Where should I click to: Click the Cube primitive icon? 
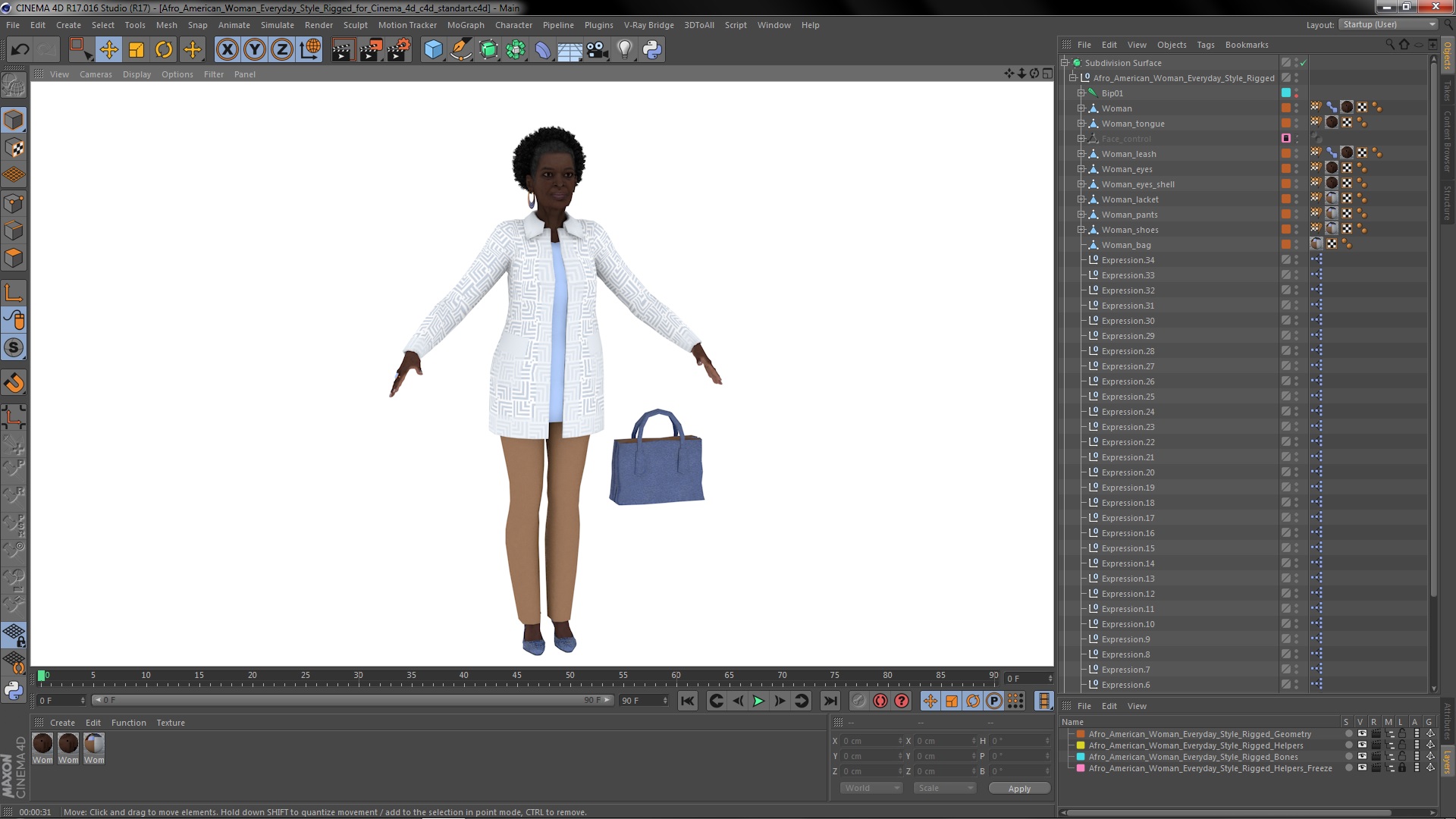[x=433, y=50]
